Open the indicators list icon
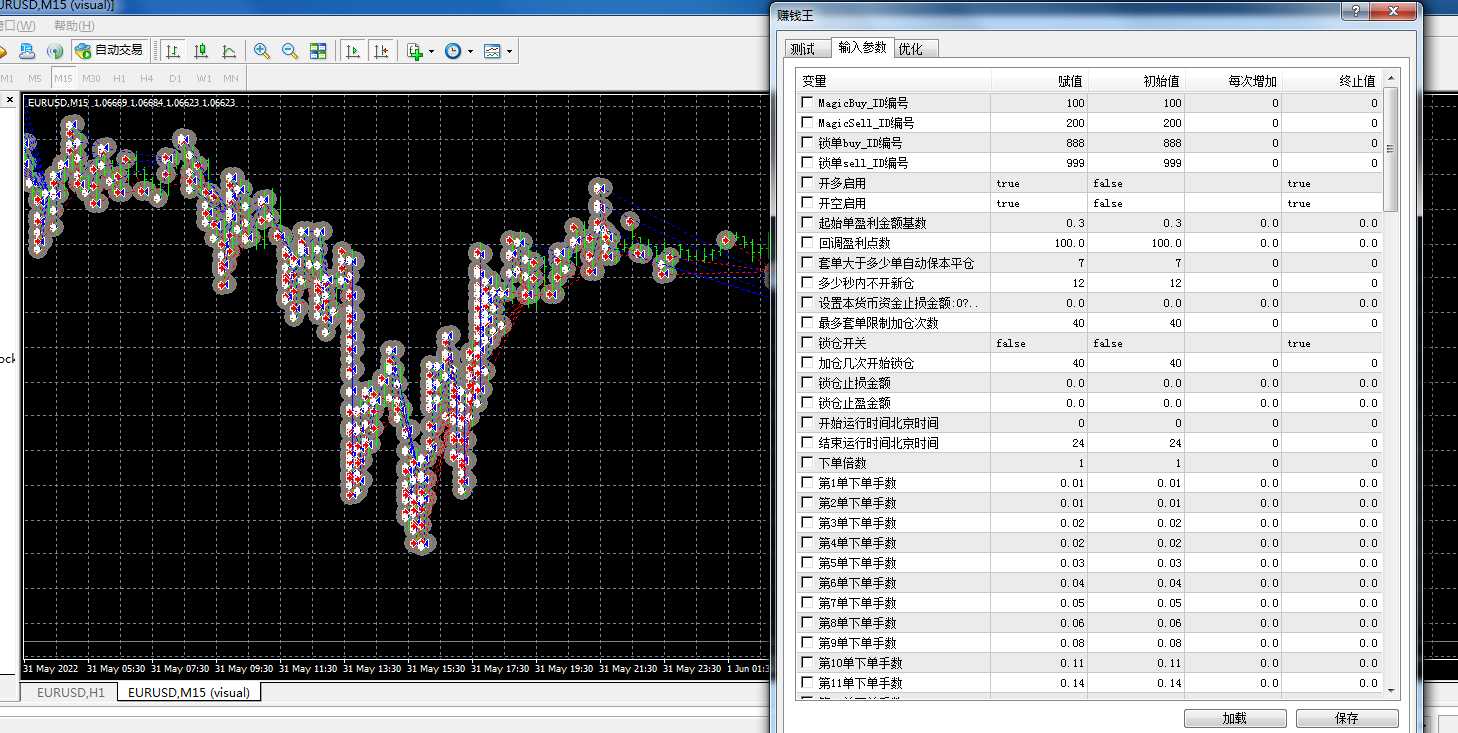 tap(415, 50)
